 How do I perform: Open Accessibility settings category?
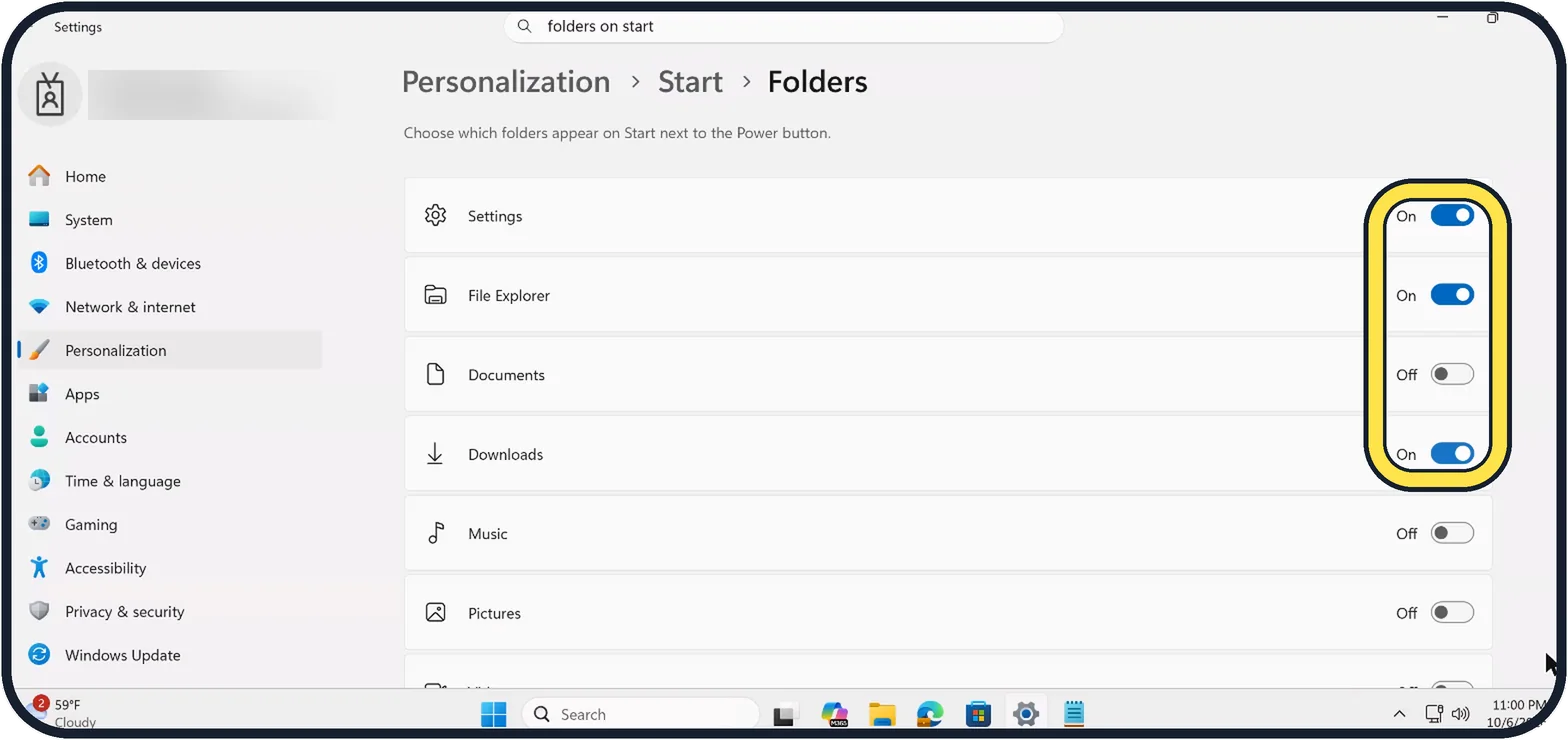[170, 568]
